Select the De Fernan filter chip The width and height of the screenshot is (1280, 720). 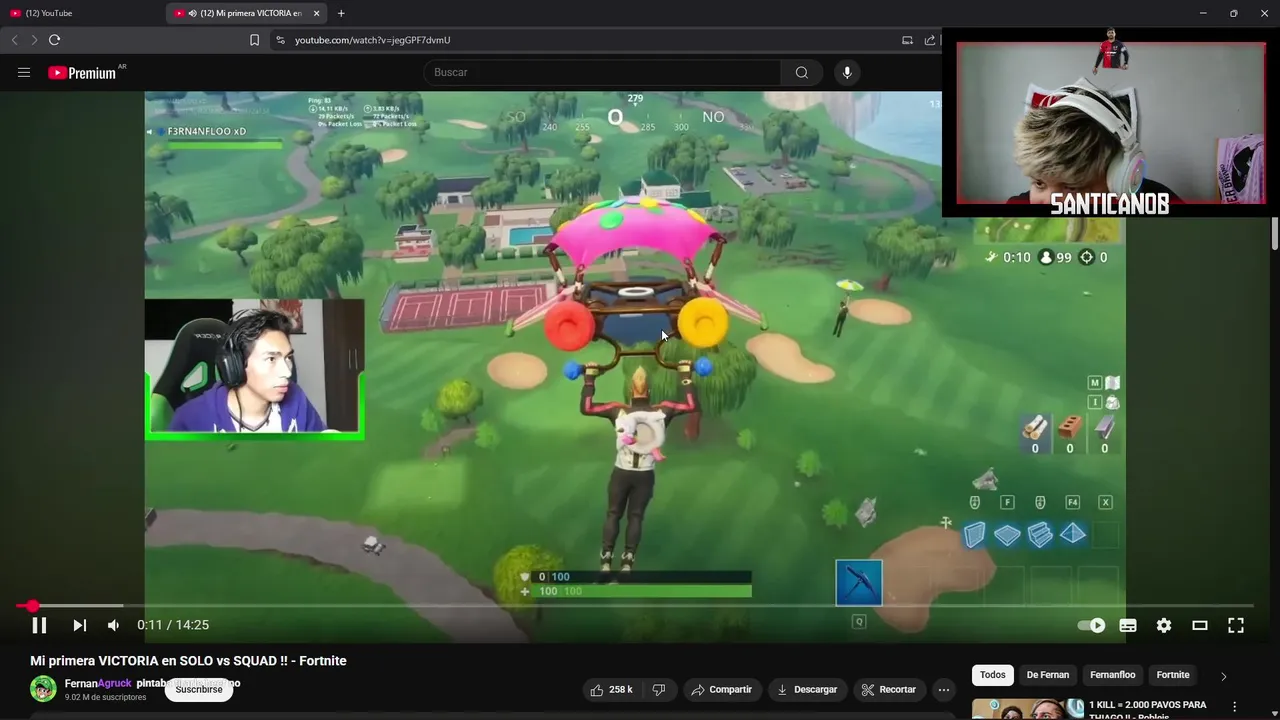[1048, 675]
